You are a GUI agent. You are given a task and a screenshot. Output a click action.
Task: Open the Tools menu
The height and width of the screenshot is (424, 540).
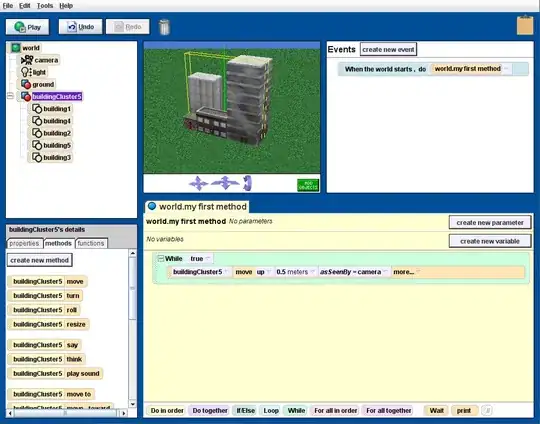(x=45, y=6)
